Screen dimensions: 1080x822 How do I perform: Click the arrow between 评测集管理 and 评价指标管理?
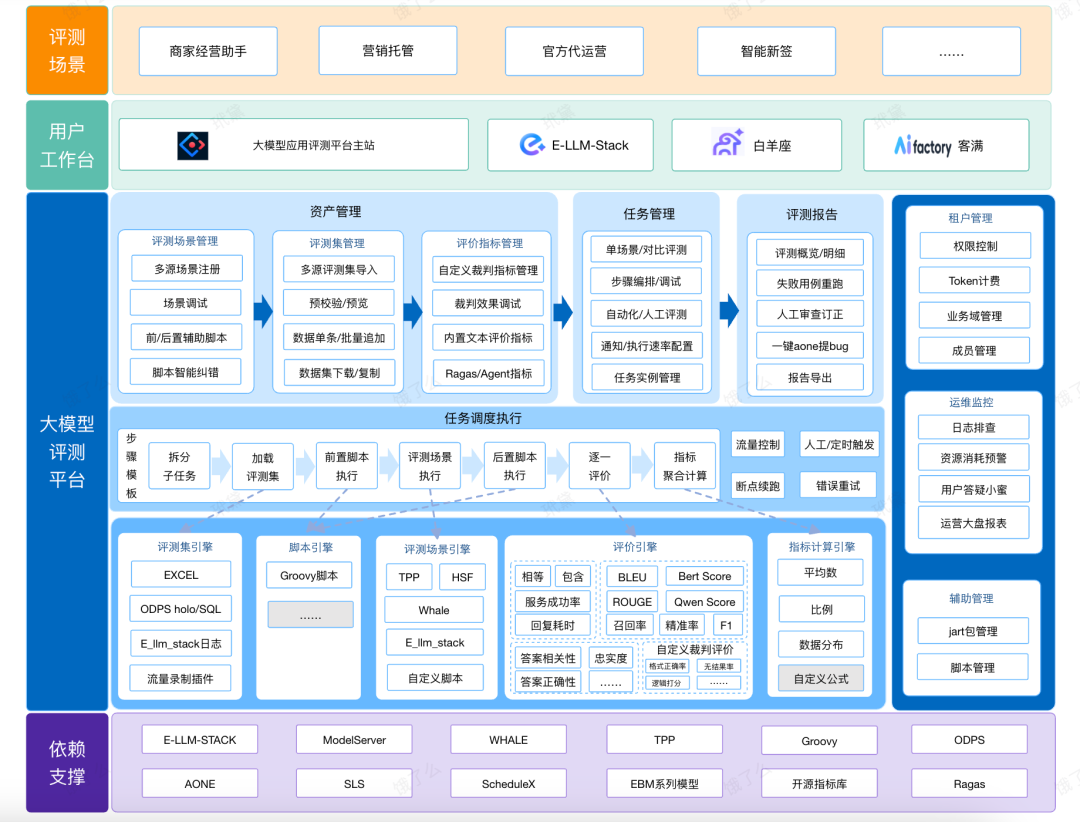(411, 310)
